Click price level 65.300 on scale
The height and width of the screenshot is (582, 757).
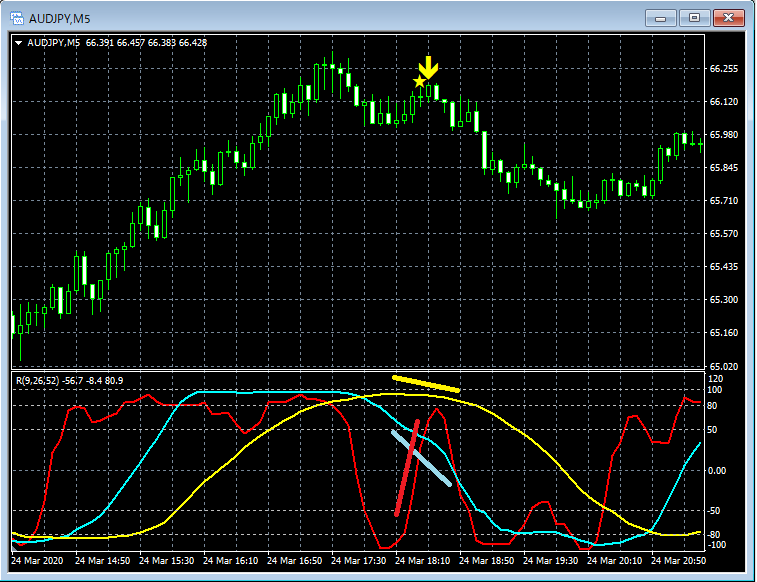point(724,300)
